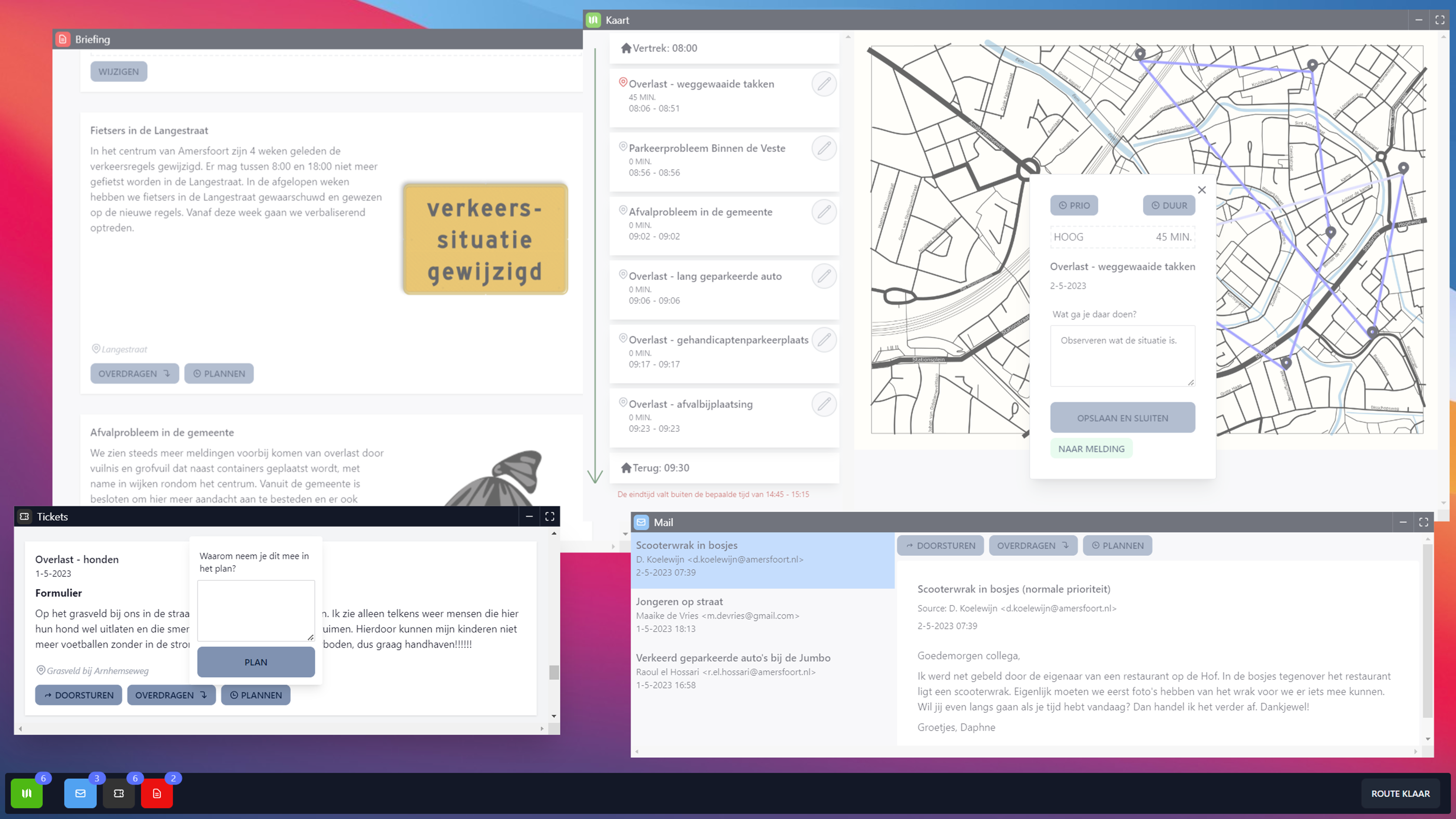Open the red Briefing app in dock

pos(157,793)
